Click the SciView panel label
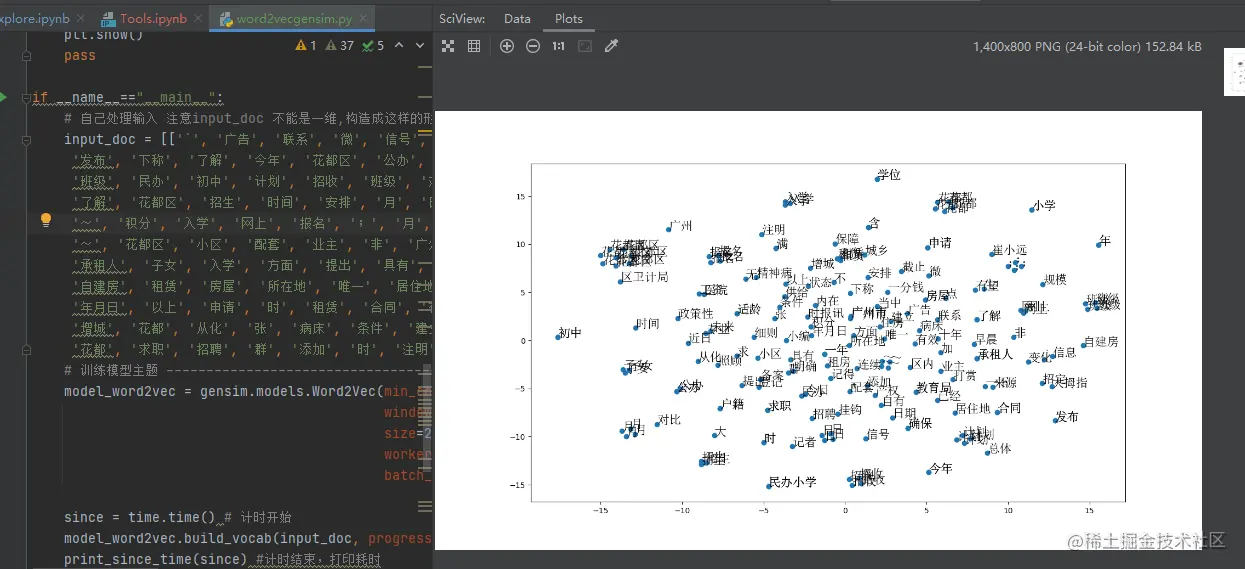Screen dimensions: 1245x569 pos(462,19)
